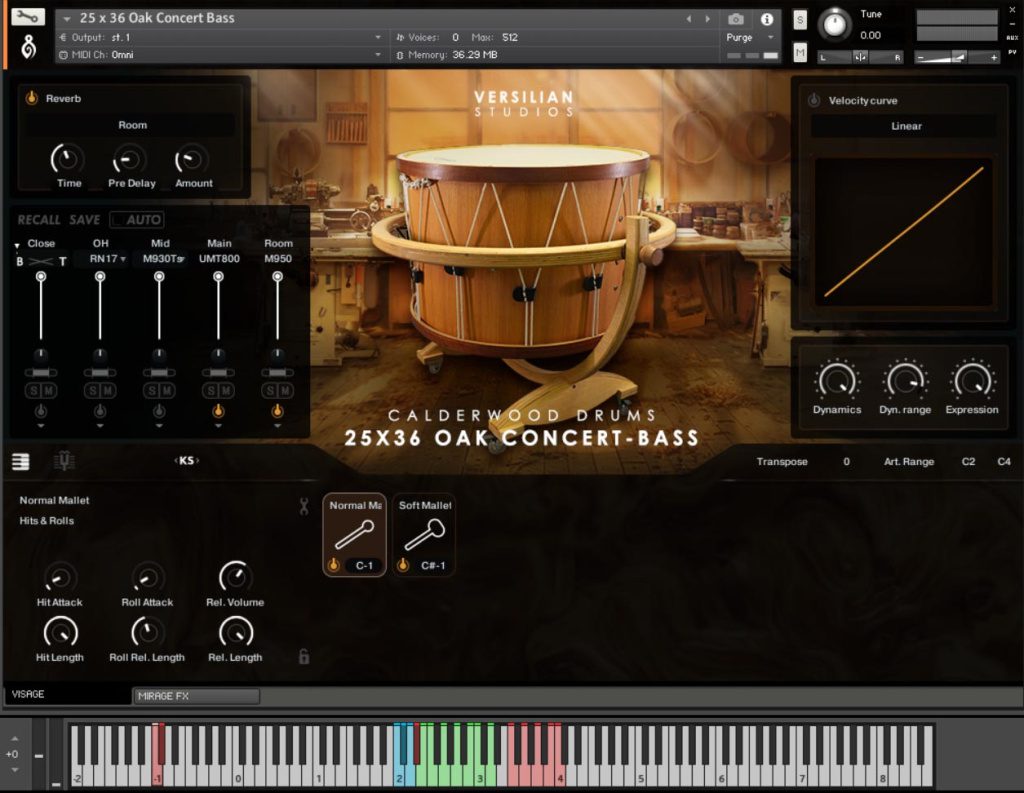Screen dimensions: 1024x793
Task: Click SAVE mixer preset button
Action: coord(85,220)
